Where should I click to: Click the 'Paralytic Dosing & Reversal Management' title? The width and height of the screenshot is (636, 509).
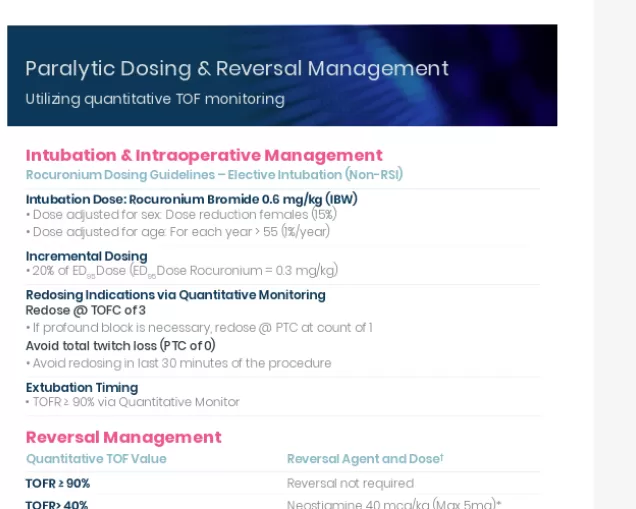[x=236, y=69]
